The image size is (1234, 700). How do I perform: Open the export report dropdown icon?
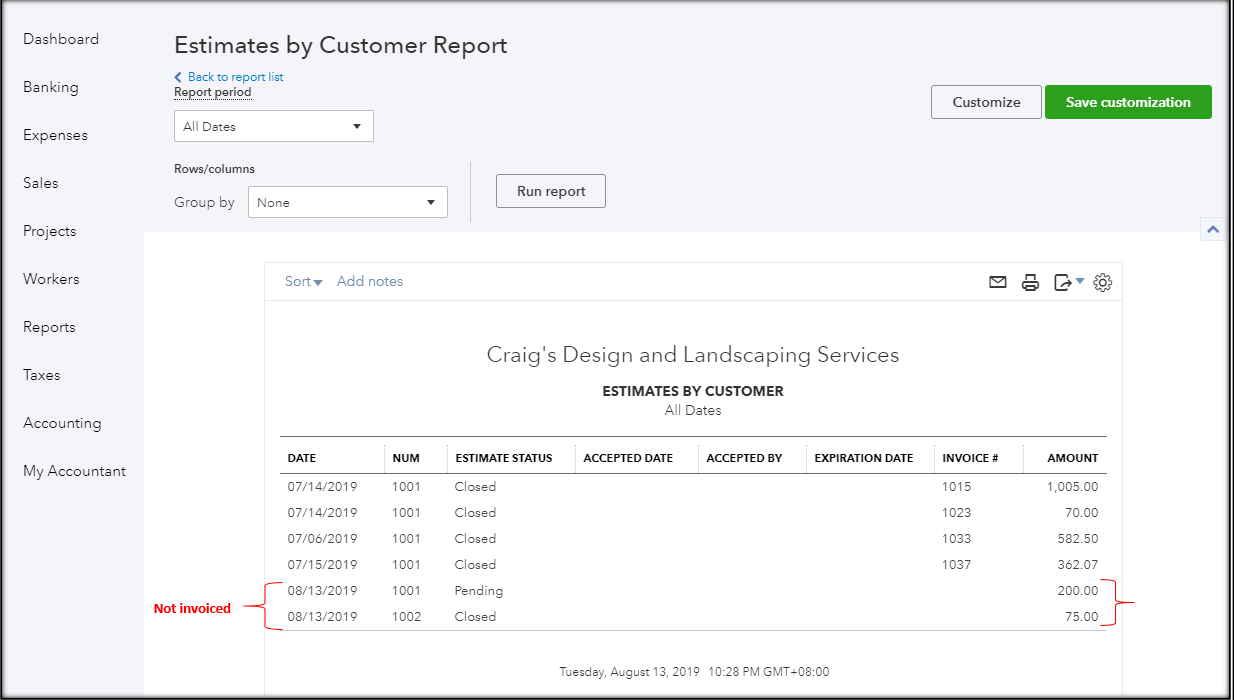1069,282
